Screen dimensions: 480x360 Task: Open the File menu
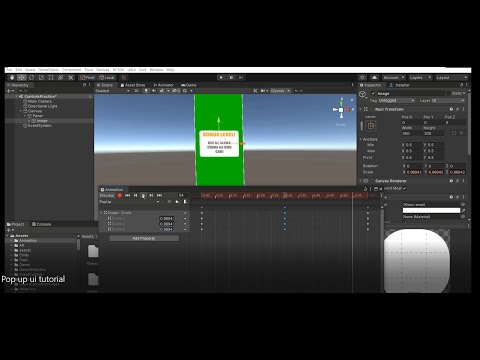[9, 70]
